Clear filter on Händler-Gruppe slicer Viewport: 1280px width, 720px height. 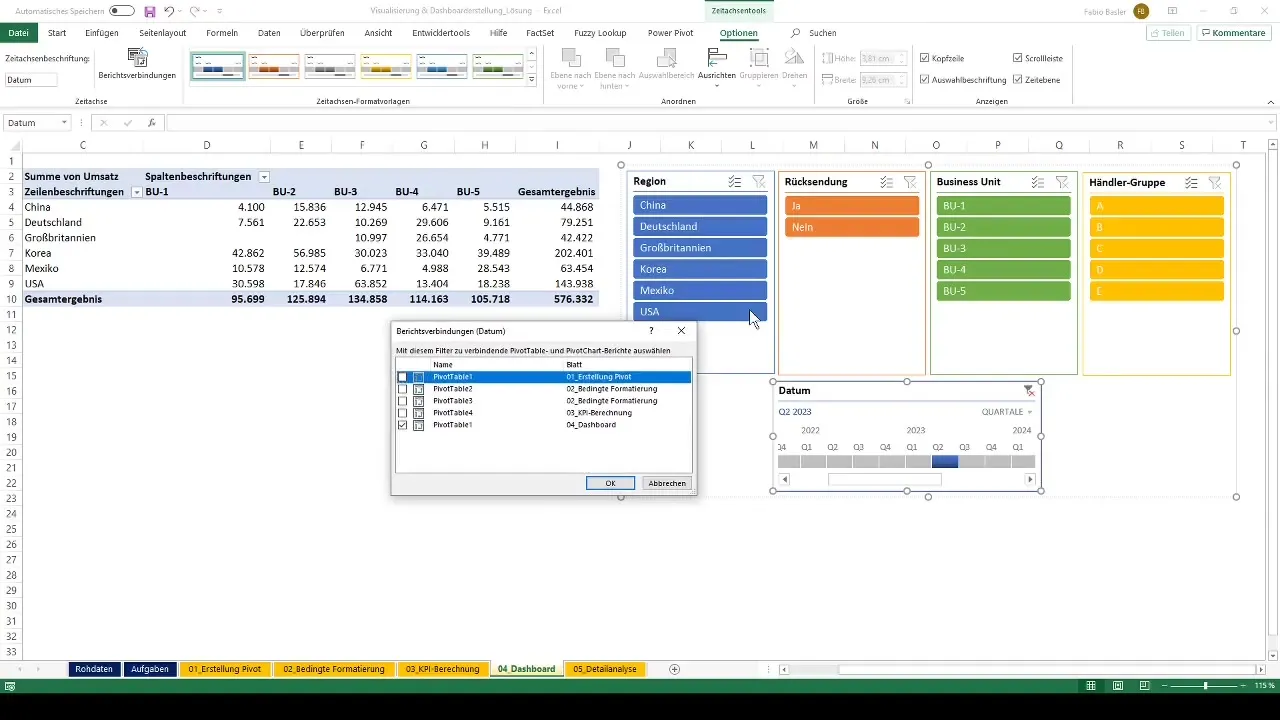point(1215,182)
